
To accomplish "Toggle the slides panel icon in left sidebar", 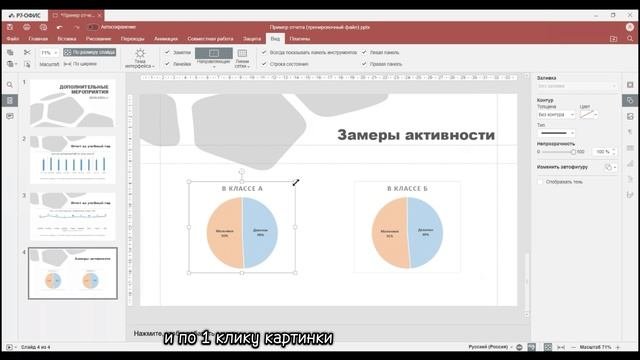I will click(x=10, y=100).
